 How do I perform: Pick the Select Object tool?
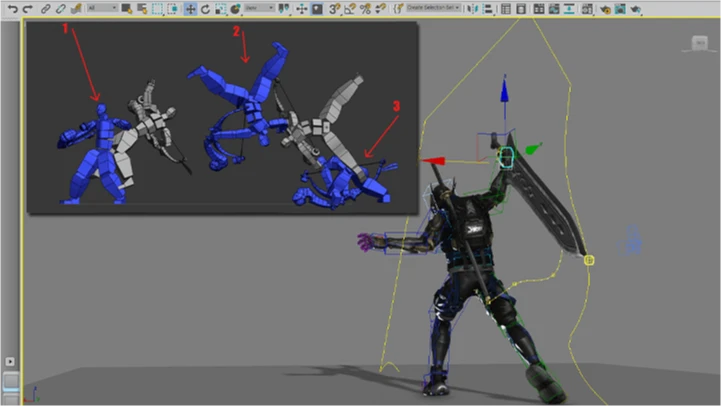[x=126, y=9]
